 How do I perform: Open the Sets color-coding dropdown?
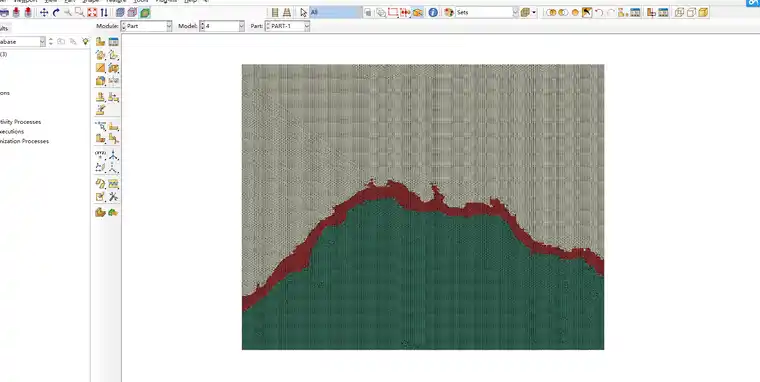(x=487, y=13)
